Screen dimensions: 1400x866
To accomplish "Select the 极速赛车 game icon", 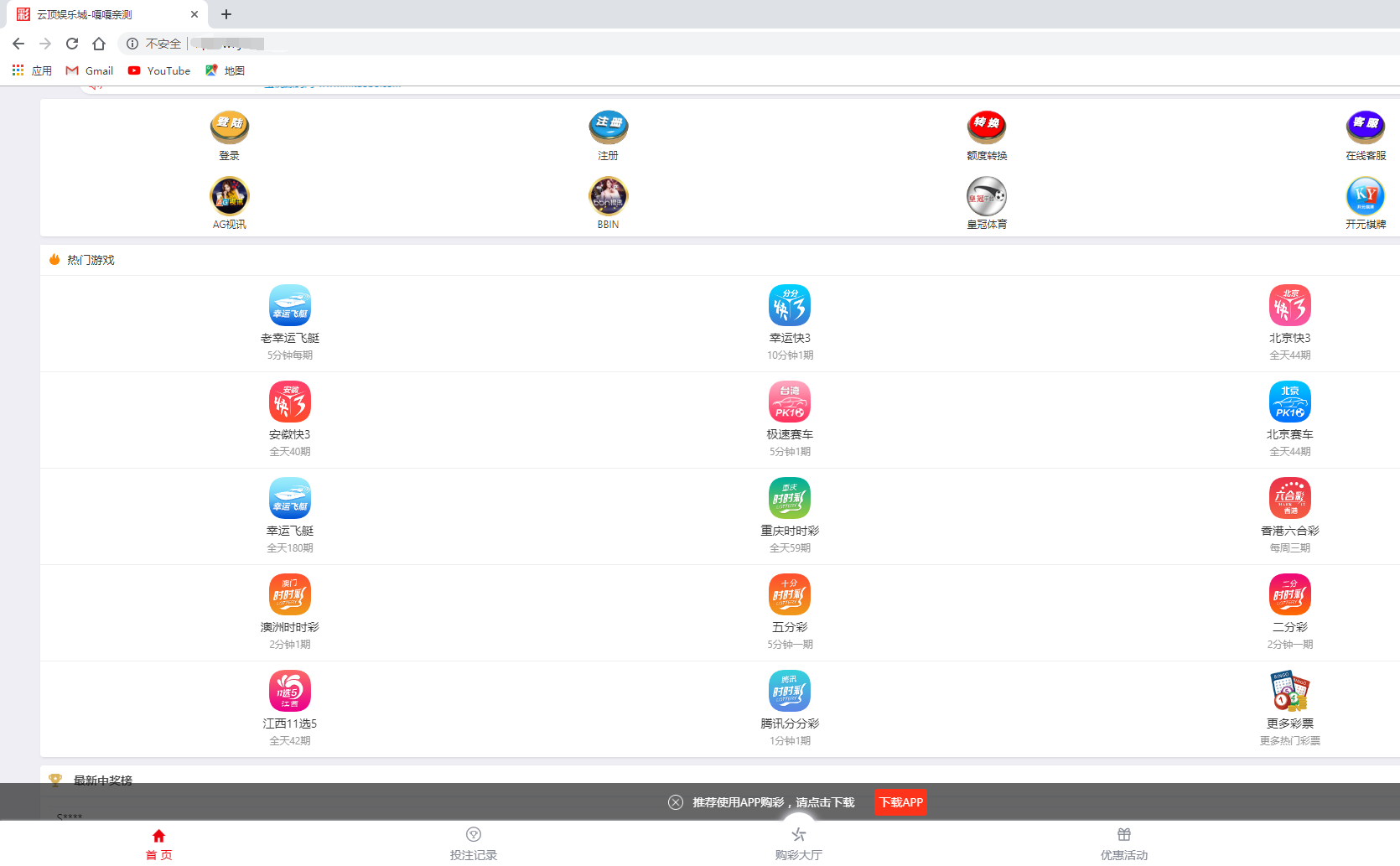I will [790, 402].
